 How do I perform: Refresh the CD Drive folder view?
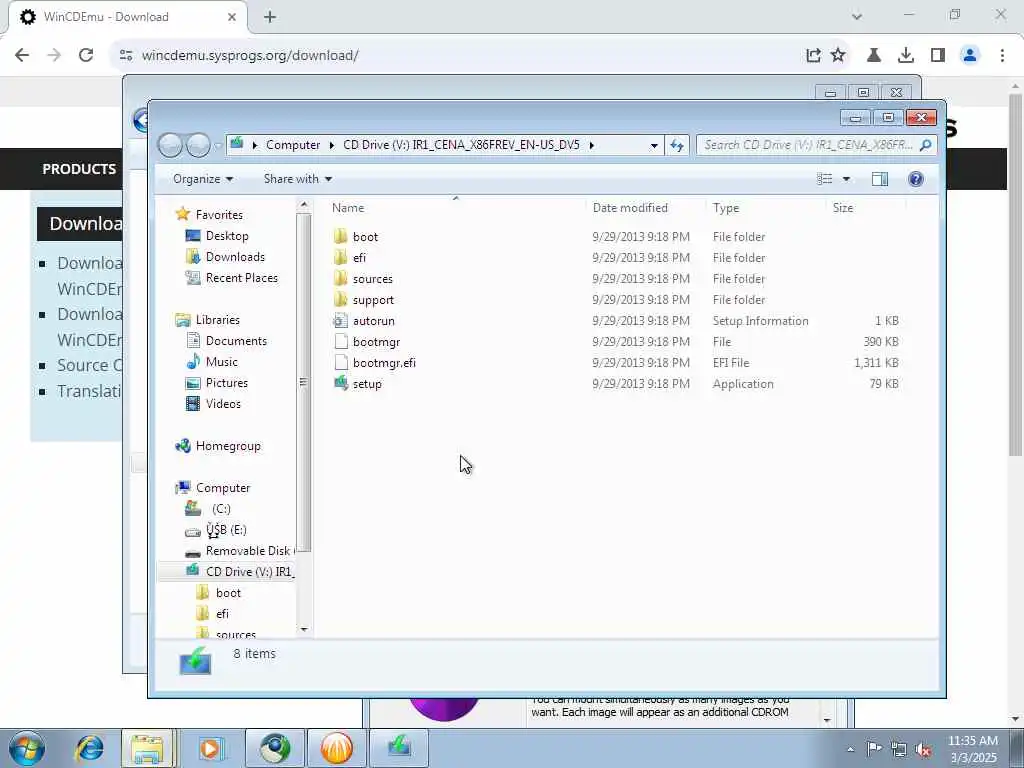677,145
